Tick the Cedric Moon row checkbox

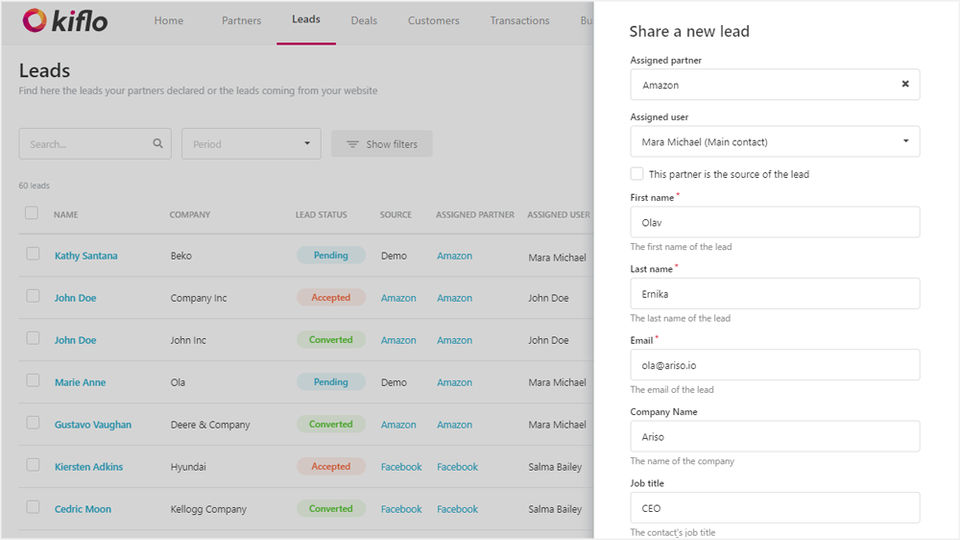pyautogui.click(x=33, y=508)
